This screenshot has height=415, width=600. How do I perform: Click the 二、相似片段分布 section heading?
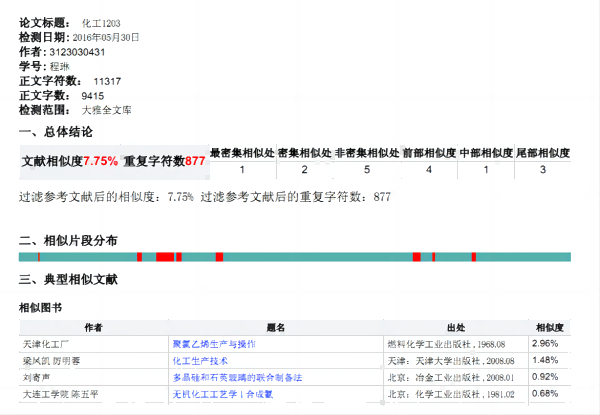68,240
